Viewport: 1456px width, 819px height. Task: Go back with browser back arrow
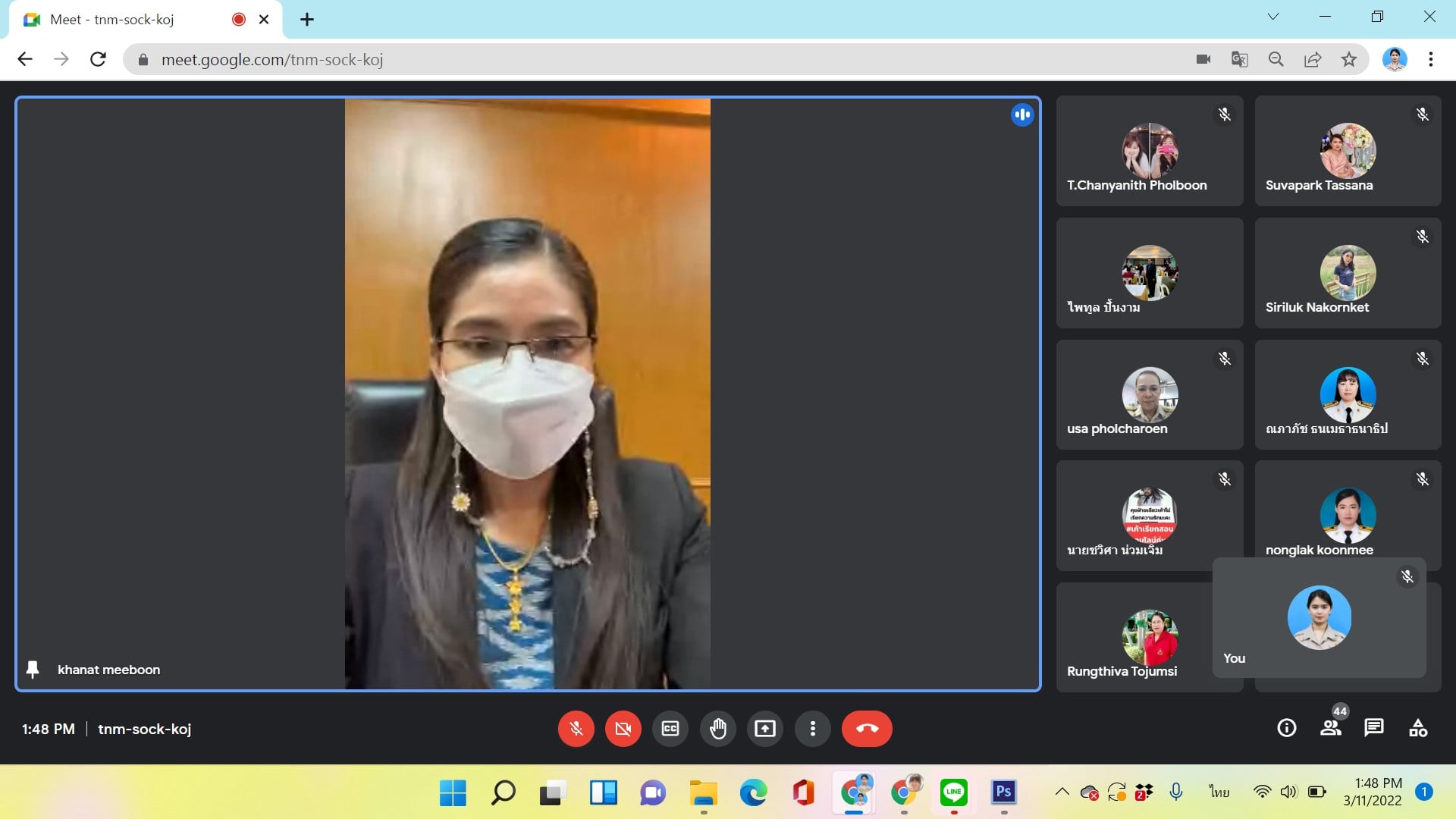tap(25, 59)
